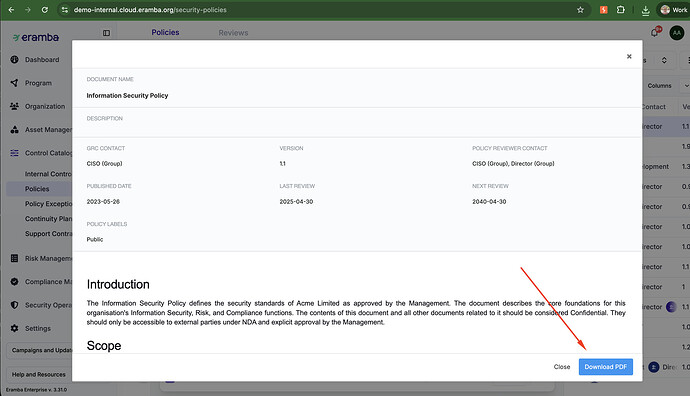Click the Dashboard globe icon
690x396 pixels.
15,59
